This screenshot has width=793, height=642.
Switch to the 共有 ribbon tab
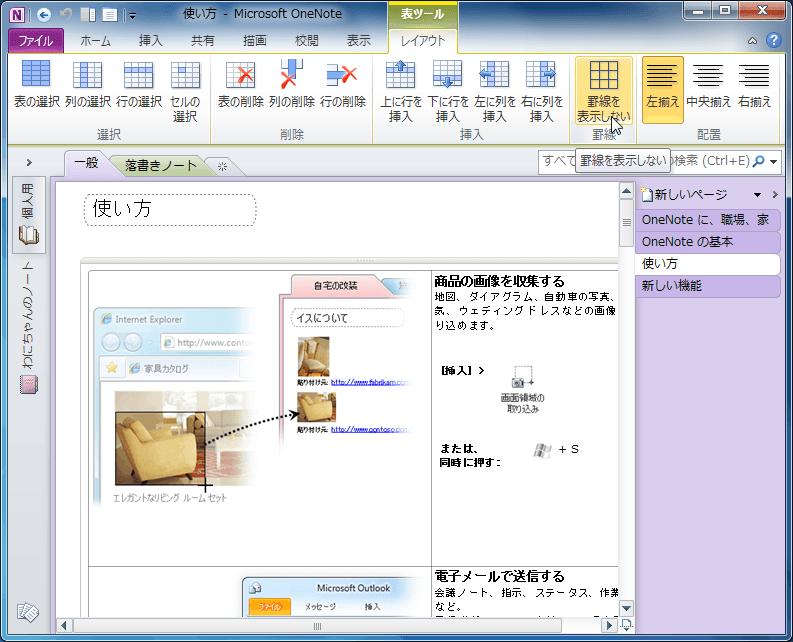coord(203,41)
